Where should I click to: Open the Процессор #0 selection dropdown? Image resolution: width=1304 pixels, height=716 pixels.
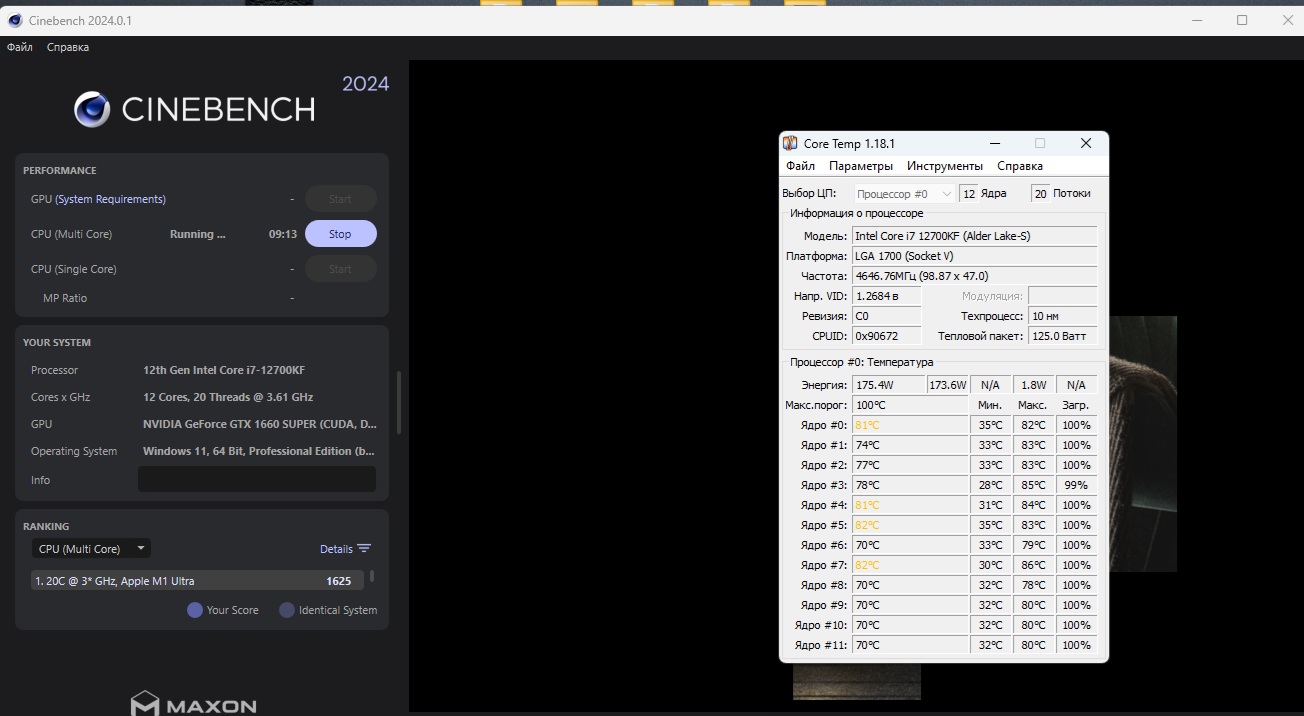(905, 194)
